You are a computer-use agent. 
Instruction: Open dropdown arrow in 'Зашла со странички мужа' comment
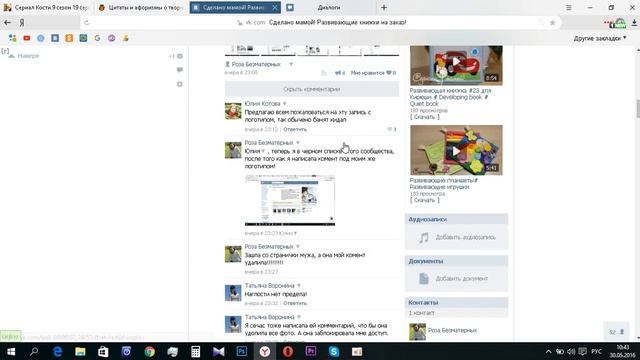[x=298, y=247]
